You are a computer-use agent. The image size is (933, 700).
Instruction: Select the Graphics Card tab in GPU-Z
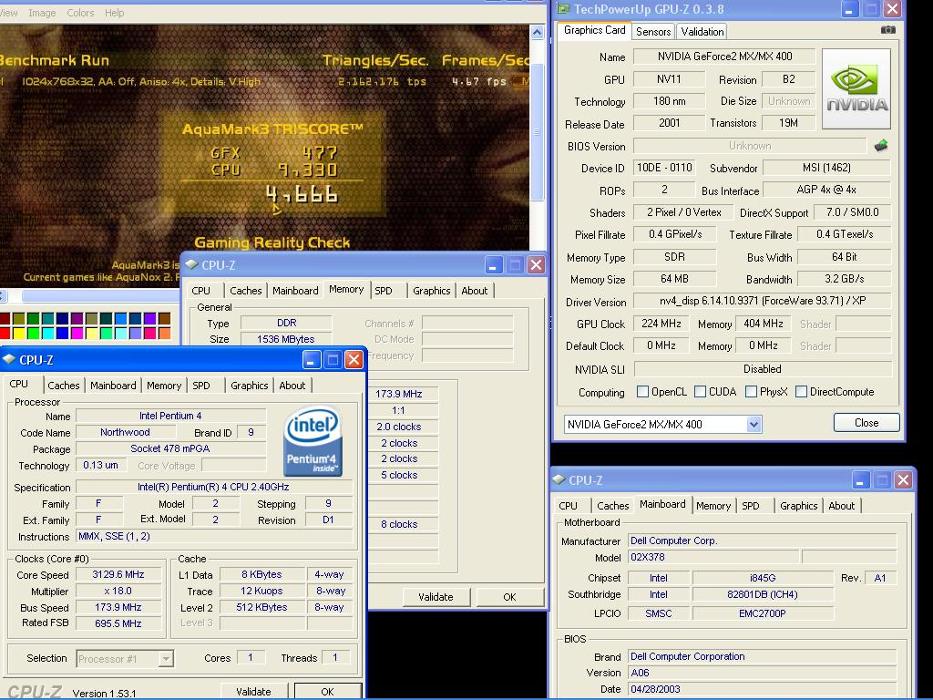[x=594, y=30]
